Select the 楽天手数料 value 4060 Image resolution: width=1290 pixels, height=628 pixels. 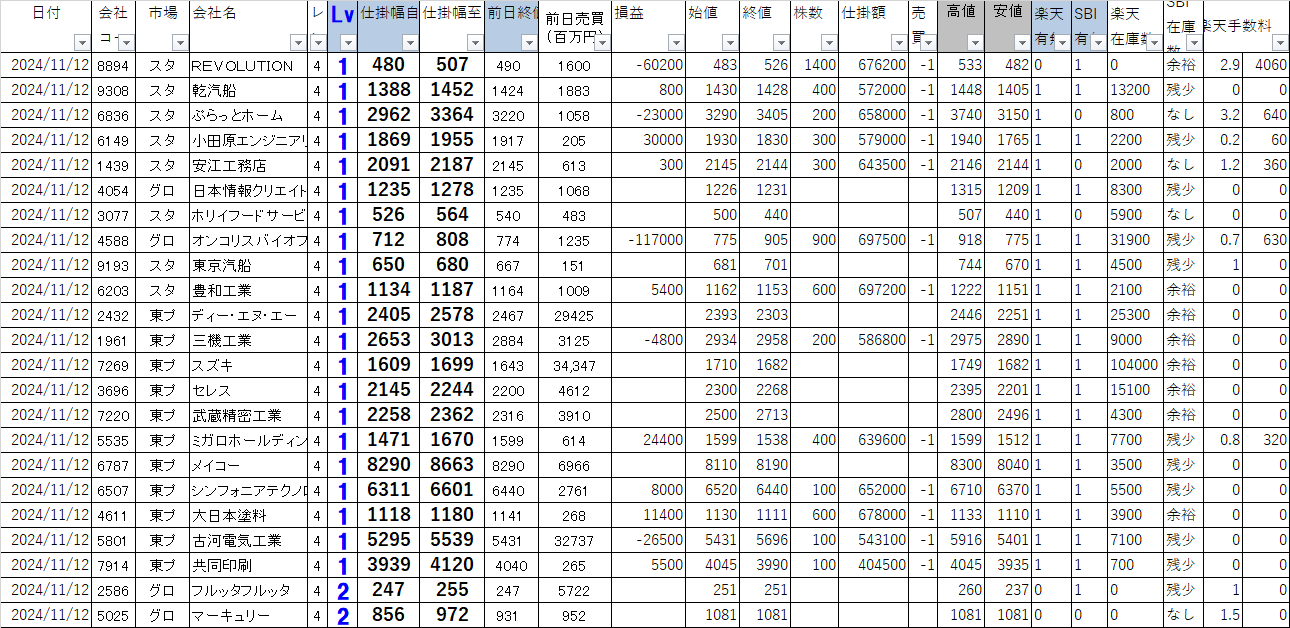point(1266,65)
